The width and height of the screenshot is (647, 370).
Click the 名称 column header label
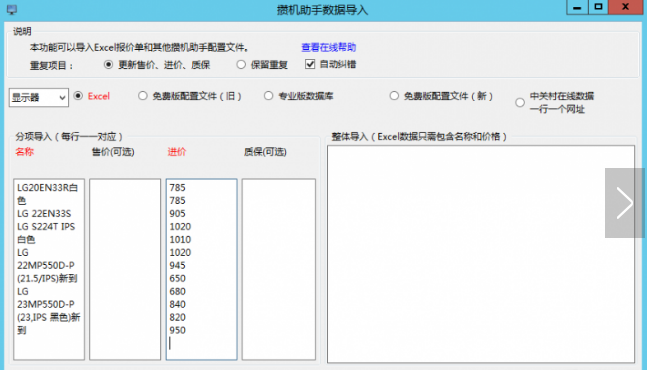[x=24, y=152]
